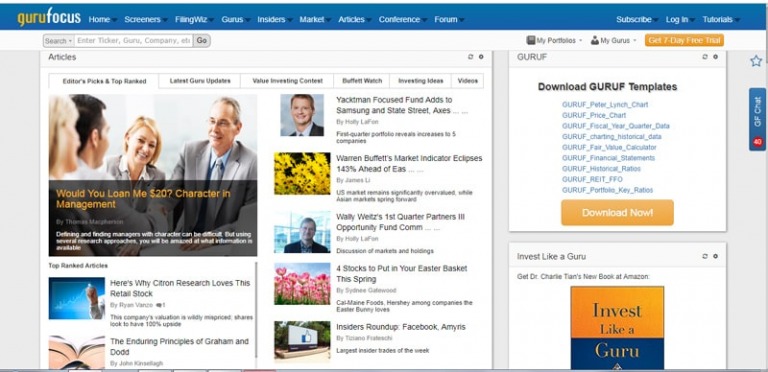
Task: Click the pink tulips article thumbnail
Action: pyautogui.click(x=302, y=284)
